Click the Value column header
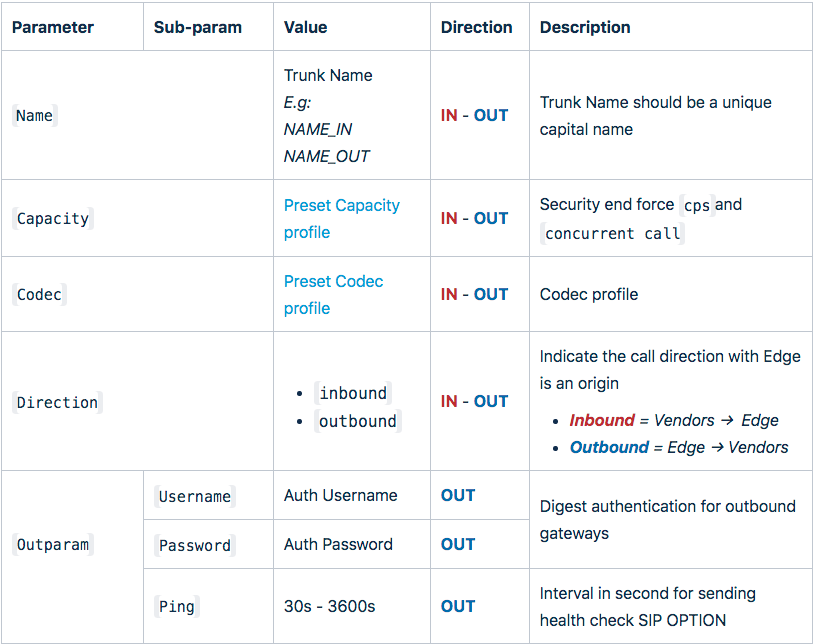 tap(305, 27)
